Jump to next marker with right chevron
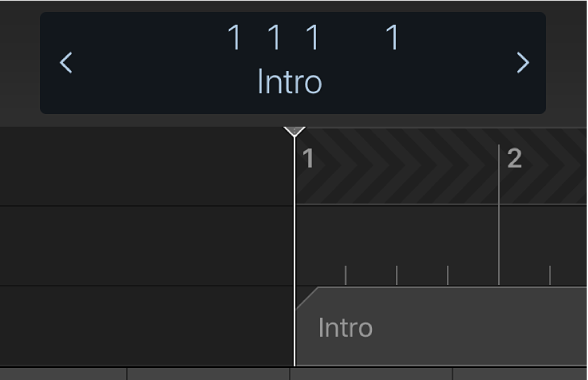The image size is (588, 380). pos(523,63)
